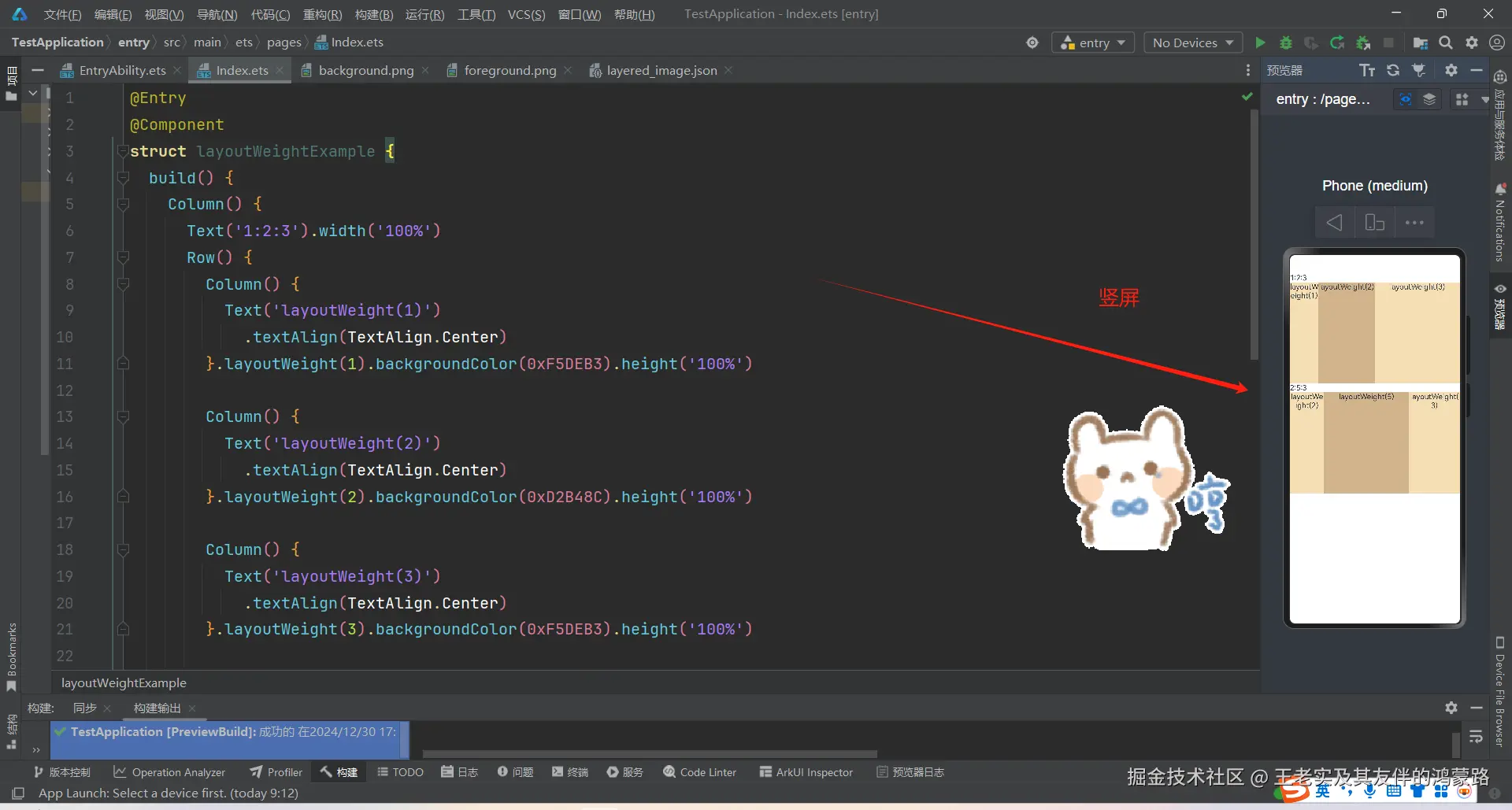Viewport: 1512px width, 810px height.
Task: Rotate the preview device orientation
Action: tap(1375, 223)
